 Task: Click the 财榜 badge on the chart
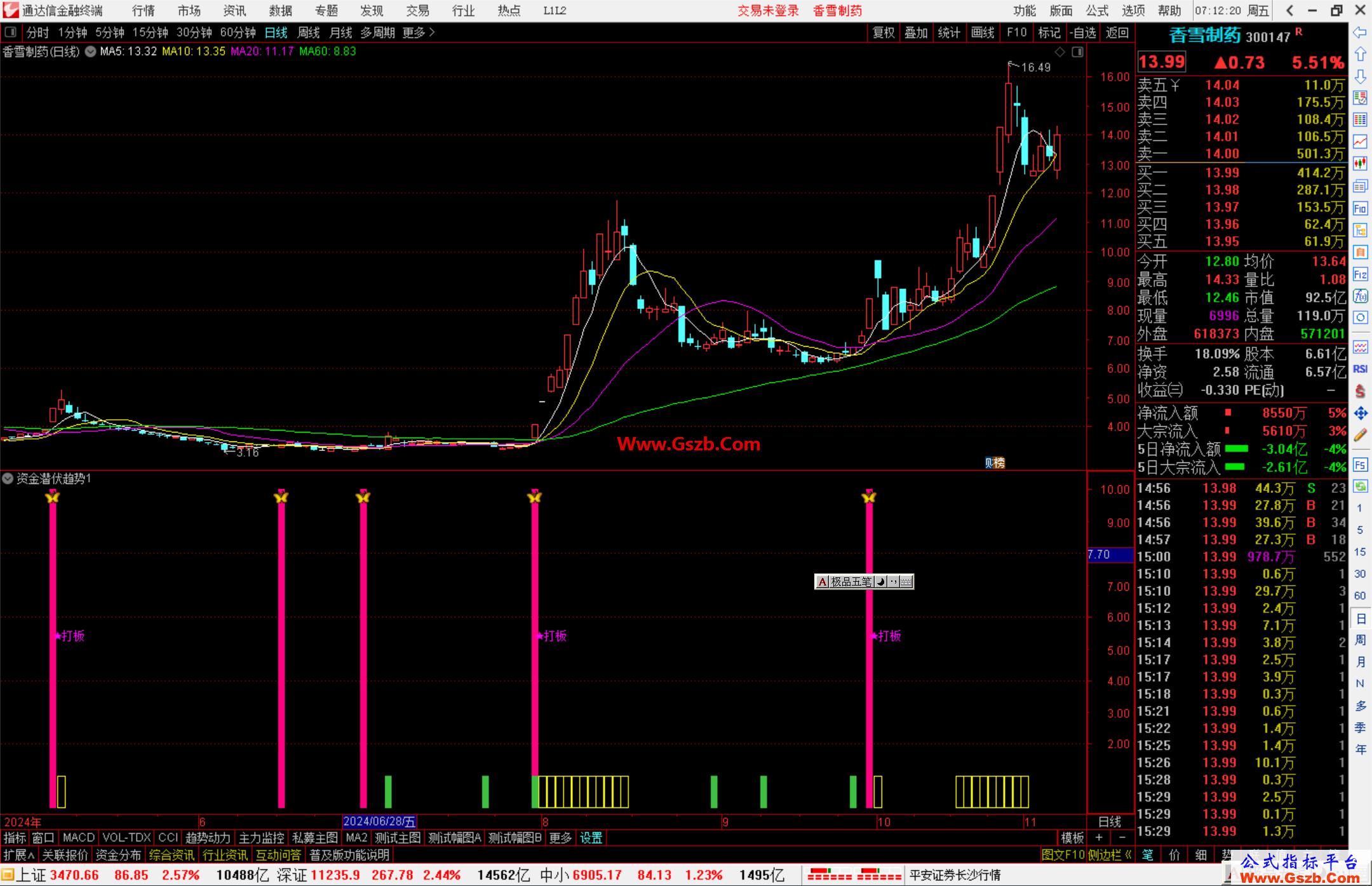click(995, 463)
